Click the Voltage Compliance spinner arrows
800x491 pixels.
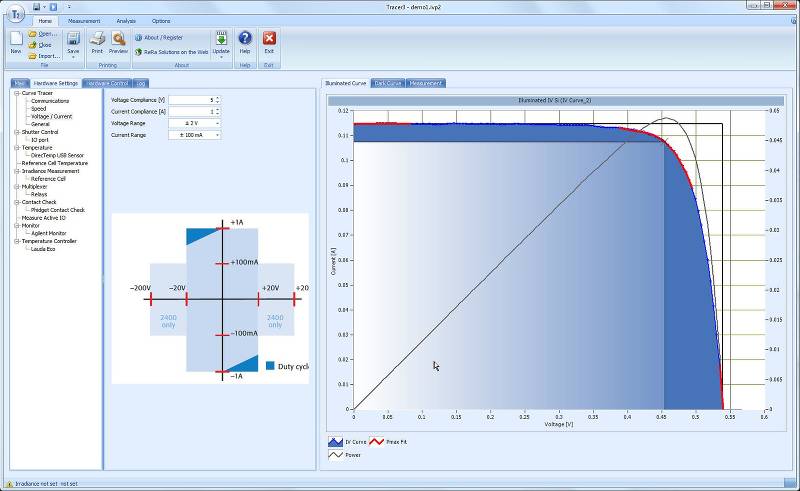point(218,100)
